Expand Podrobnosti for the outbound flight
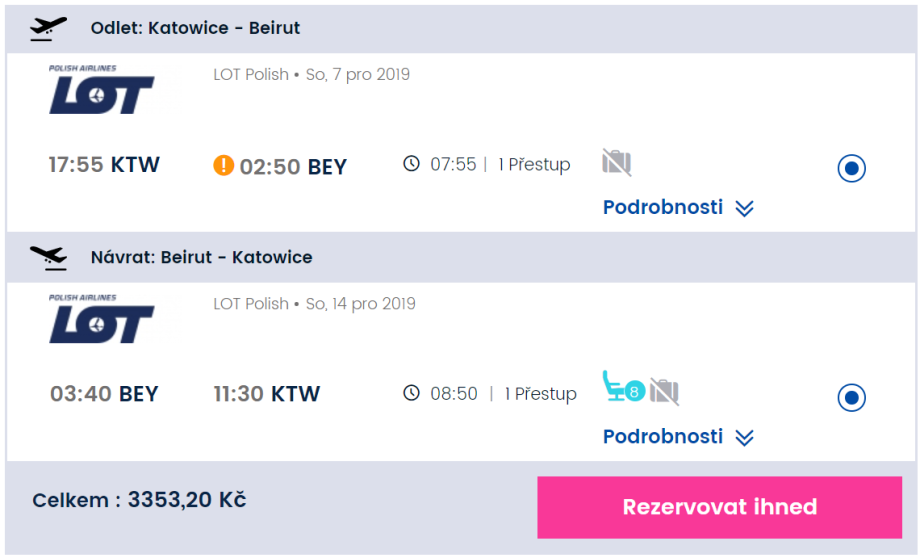This screenshot has height=558, width=920. [x=663, y=207]
